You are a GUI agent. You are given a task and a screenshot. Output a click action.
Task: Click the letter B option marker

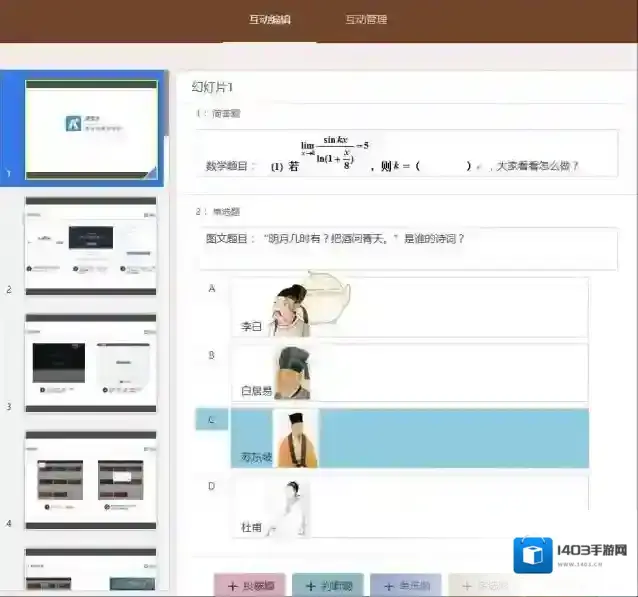tap(212, 355)
